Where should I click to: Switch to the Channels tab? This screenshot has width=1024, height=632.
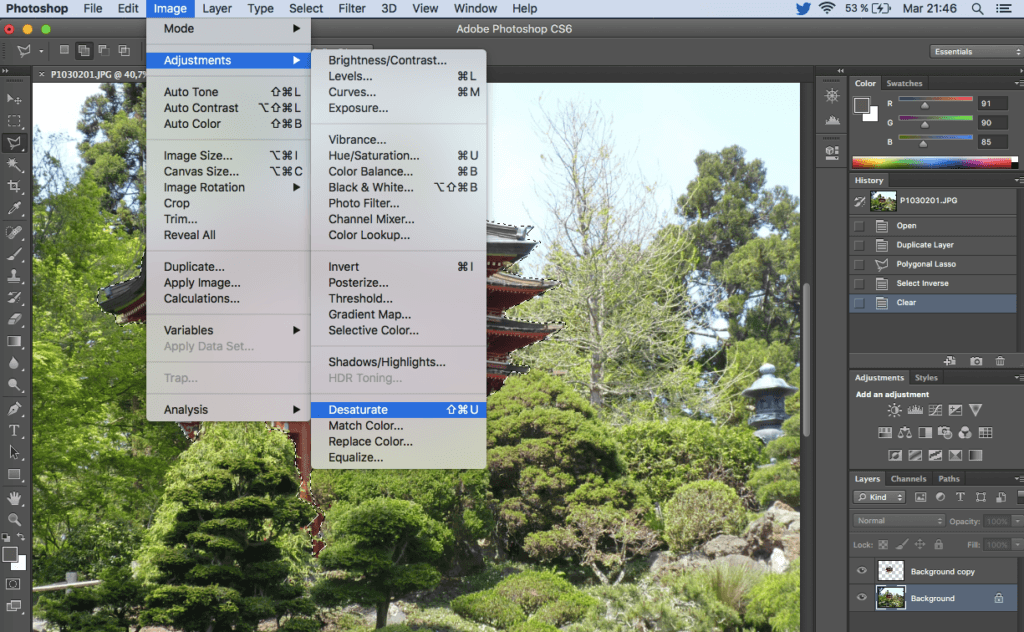point(908,479)
